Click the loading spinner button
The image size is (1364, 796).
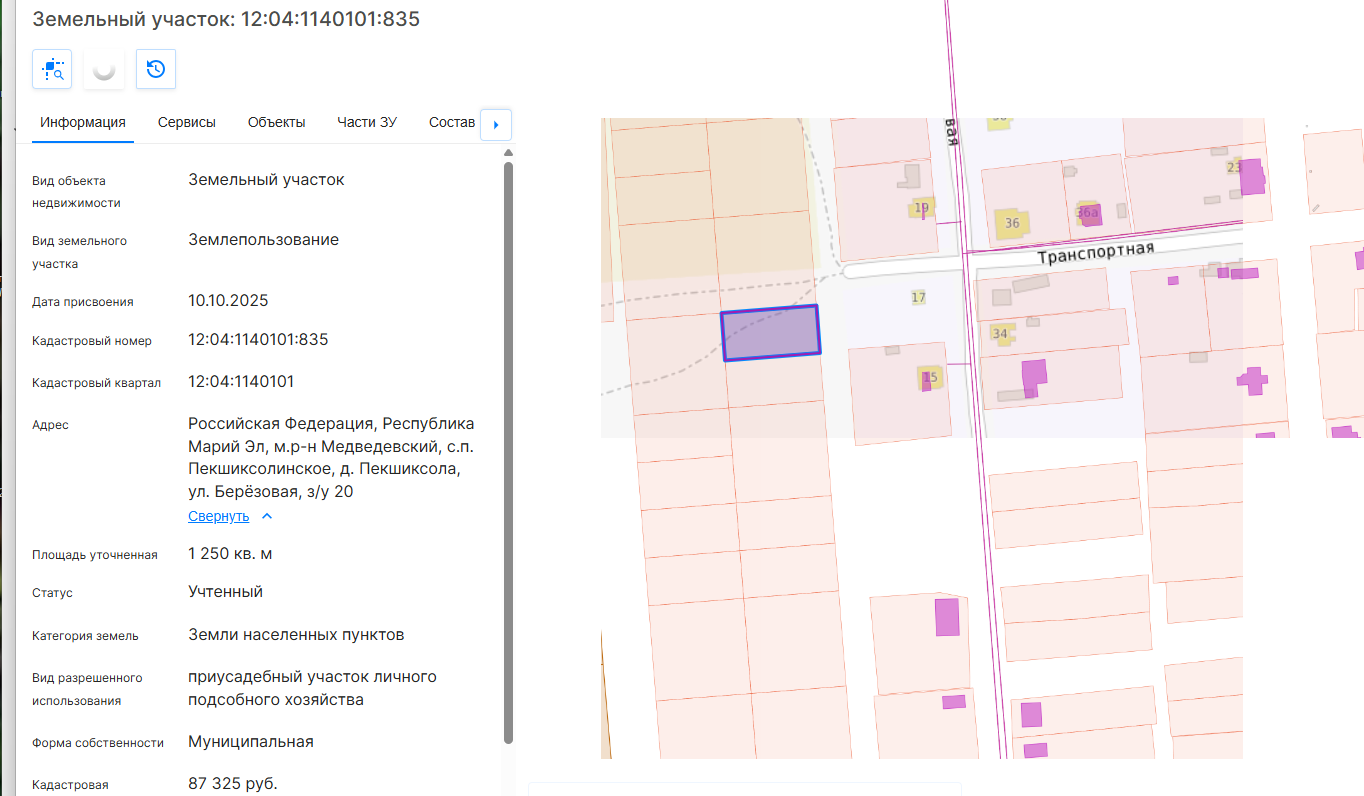click(104, 69)
